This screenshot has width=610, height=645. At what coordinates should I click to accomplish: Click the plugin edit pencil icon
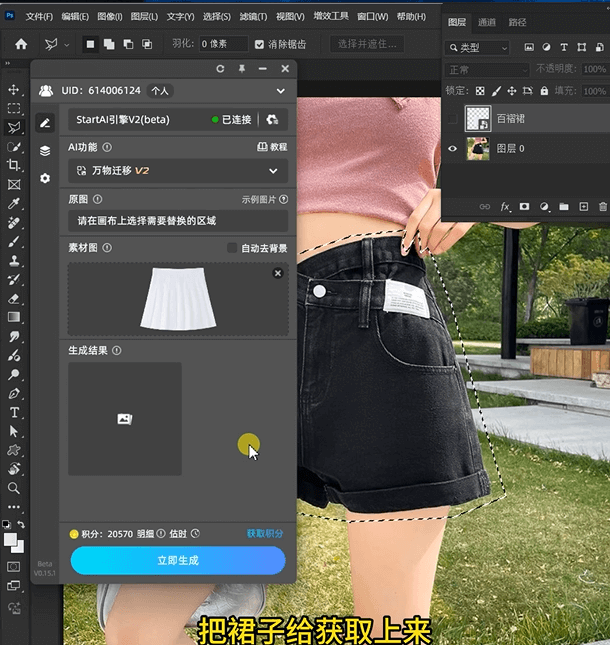click(x=45, y=123)
